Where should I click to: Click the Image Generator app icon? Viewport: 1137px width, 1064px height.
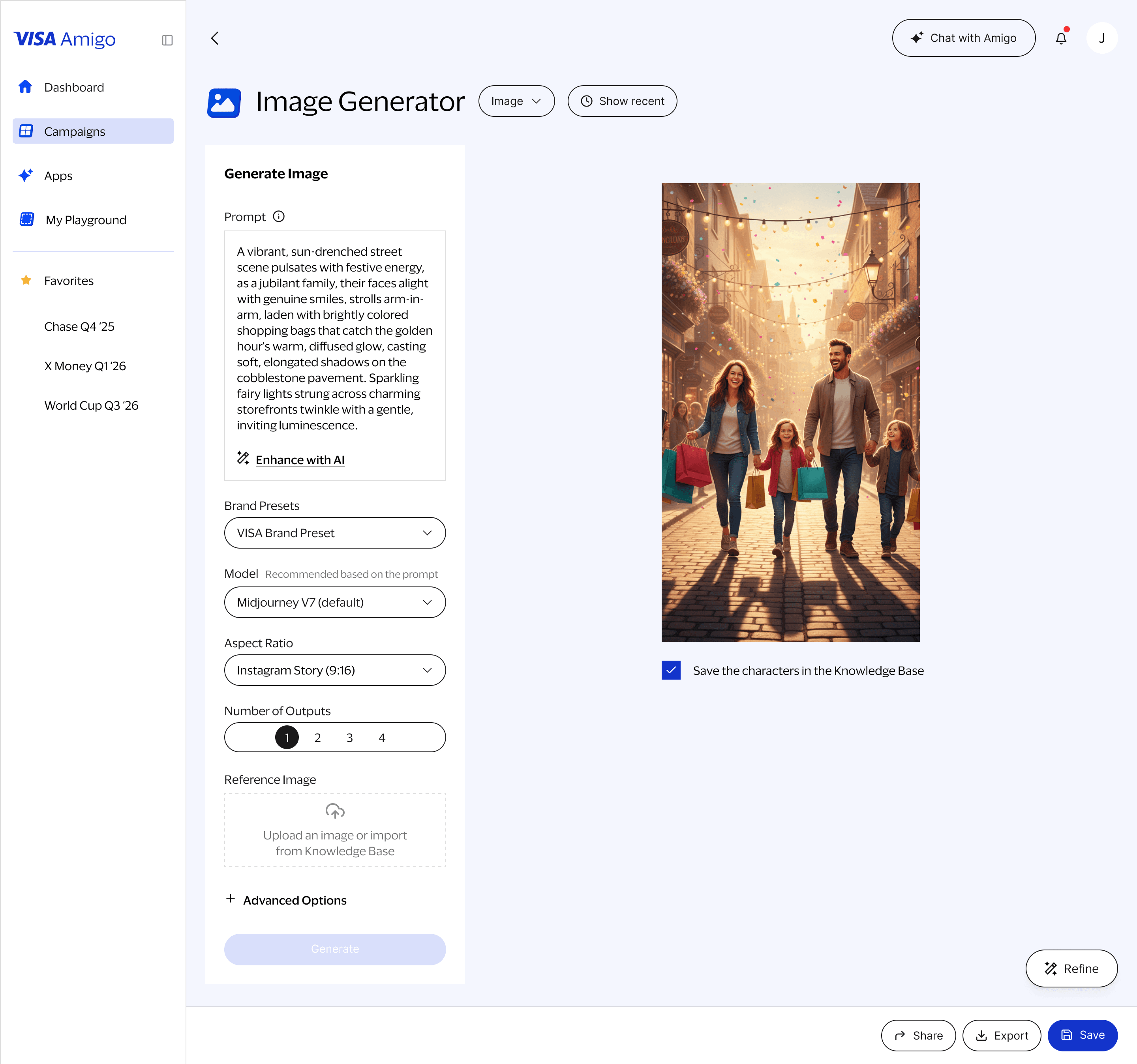pyautogui.click(x=223, y=102)
